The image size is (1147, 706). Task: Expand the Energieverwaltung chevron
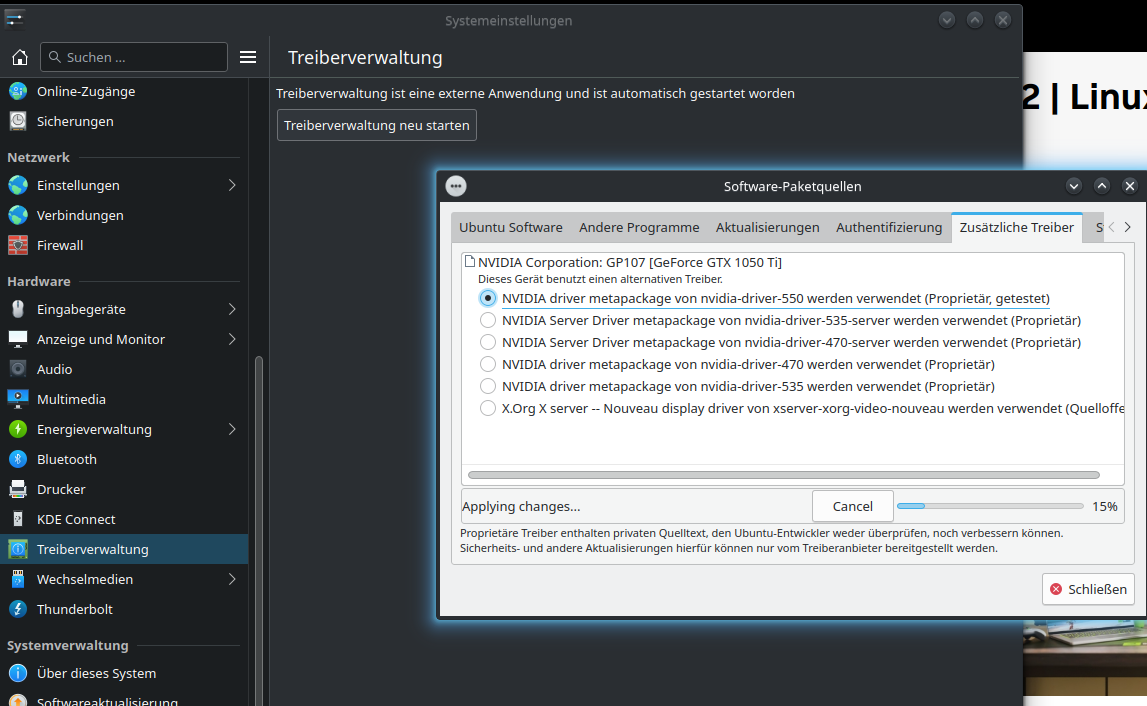pos(232,429)
